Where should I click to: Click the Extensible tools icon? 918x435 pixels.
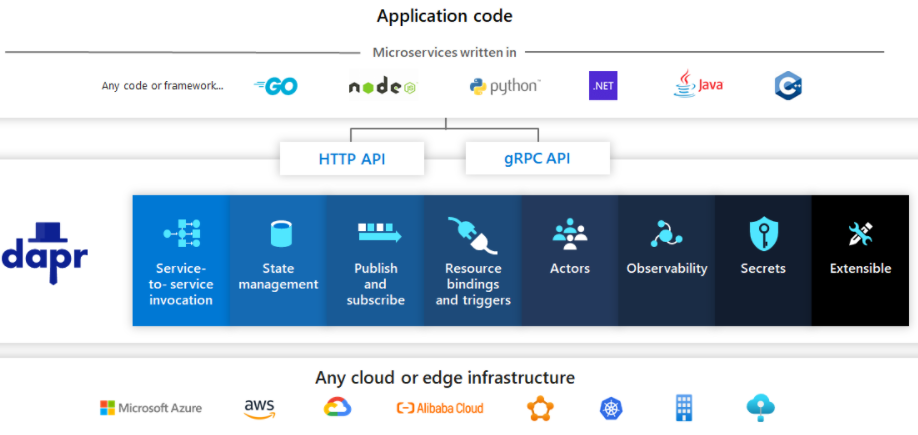[x=860, y=234]
